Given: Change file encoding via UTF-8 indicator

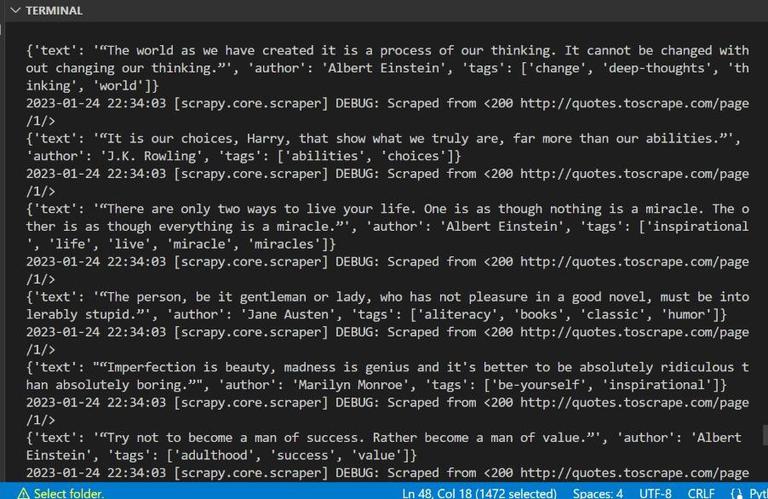Looking at the screenshot, I should (x=655, y=493).
